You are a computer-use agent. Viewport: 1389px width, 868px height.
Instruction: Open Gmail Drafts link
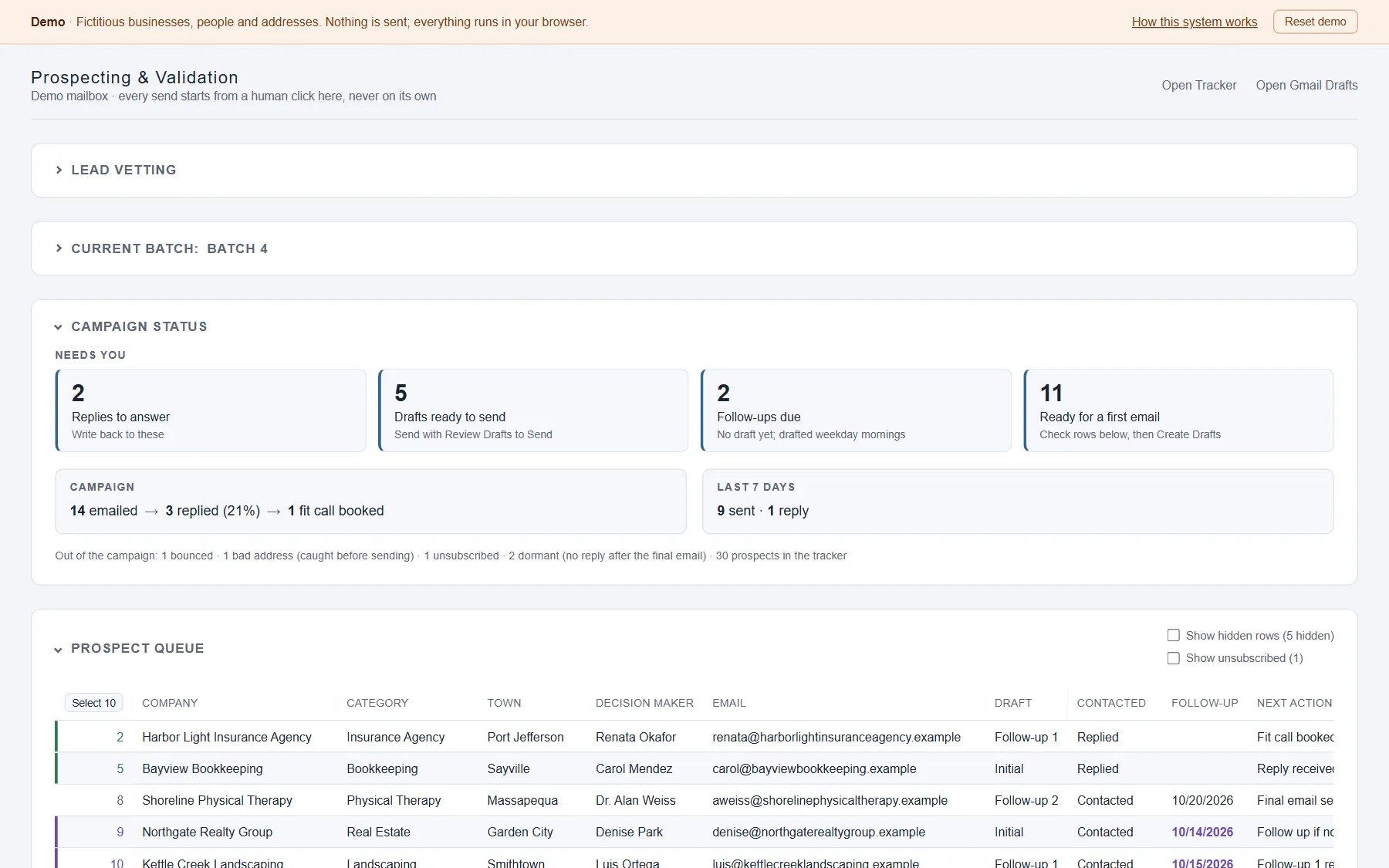coord(1306,85)
